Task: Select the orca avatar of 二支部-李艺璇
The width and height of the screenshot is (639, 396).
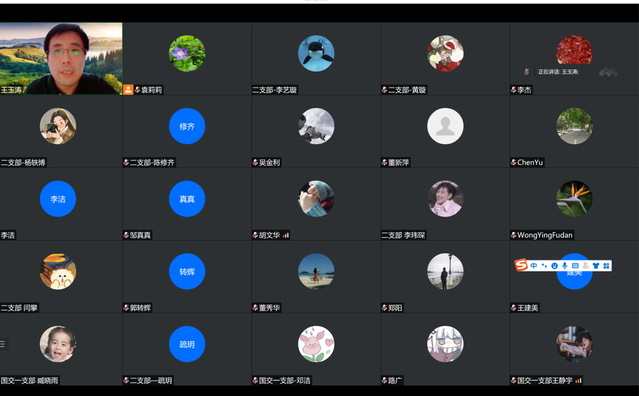Action: (316, 53)
